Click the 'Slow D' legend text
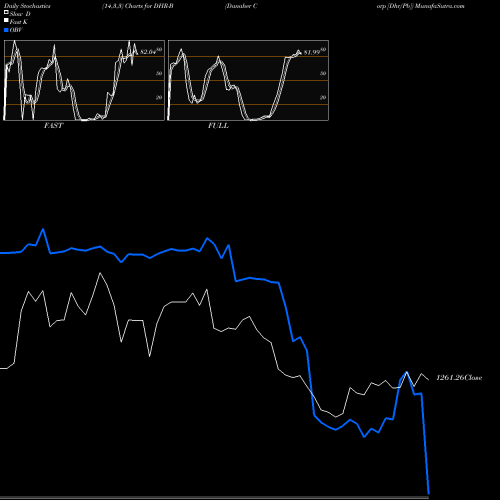This screenshot has width=500, height=500. coord(20,14)
